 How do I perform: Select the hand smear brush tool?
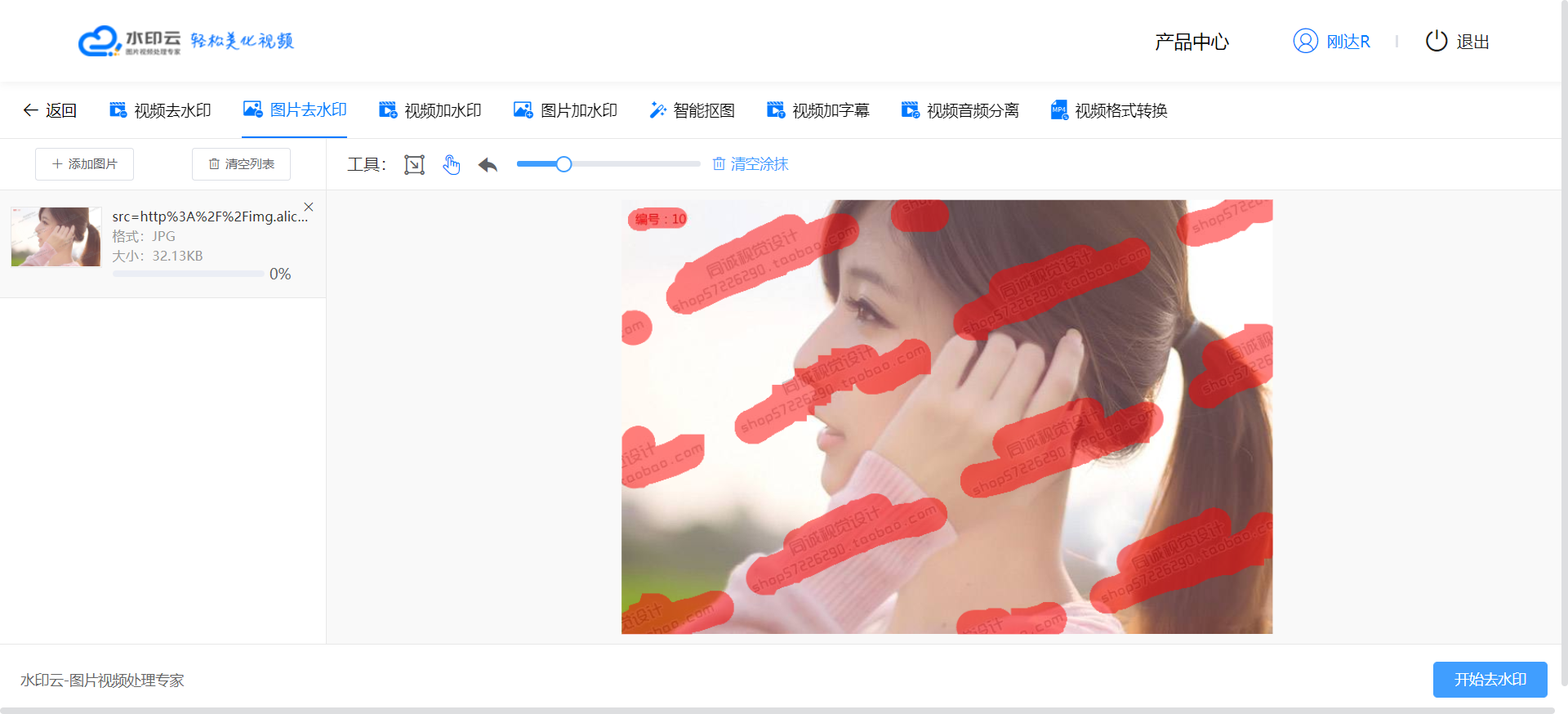452,165
